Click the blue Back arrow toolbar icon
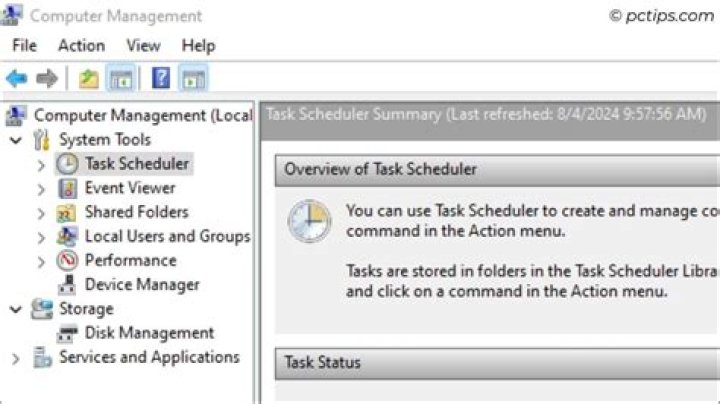The height and width of the screenshot is (404, 720). pos(17,79)
